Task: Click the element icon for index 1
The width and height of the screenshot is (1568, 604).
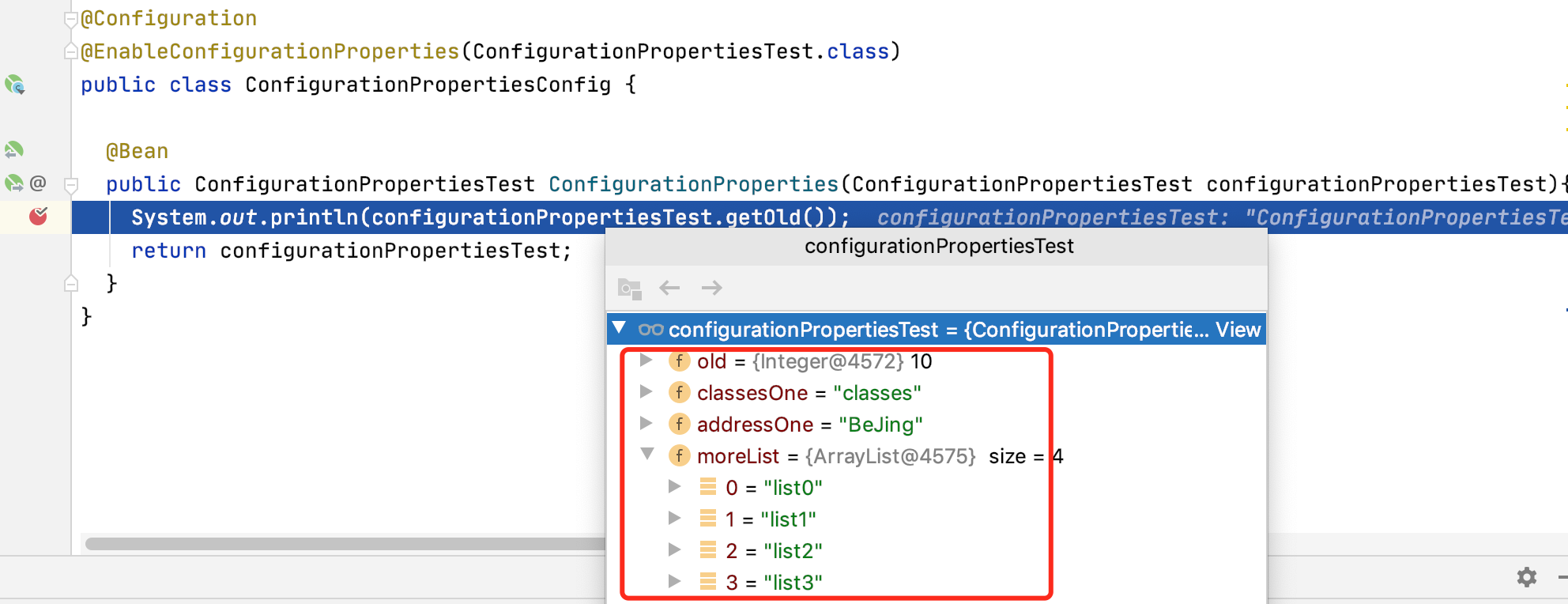Action: click(x=708, y=519)
